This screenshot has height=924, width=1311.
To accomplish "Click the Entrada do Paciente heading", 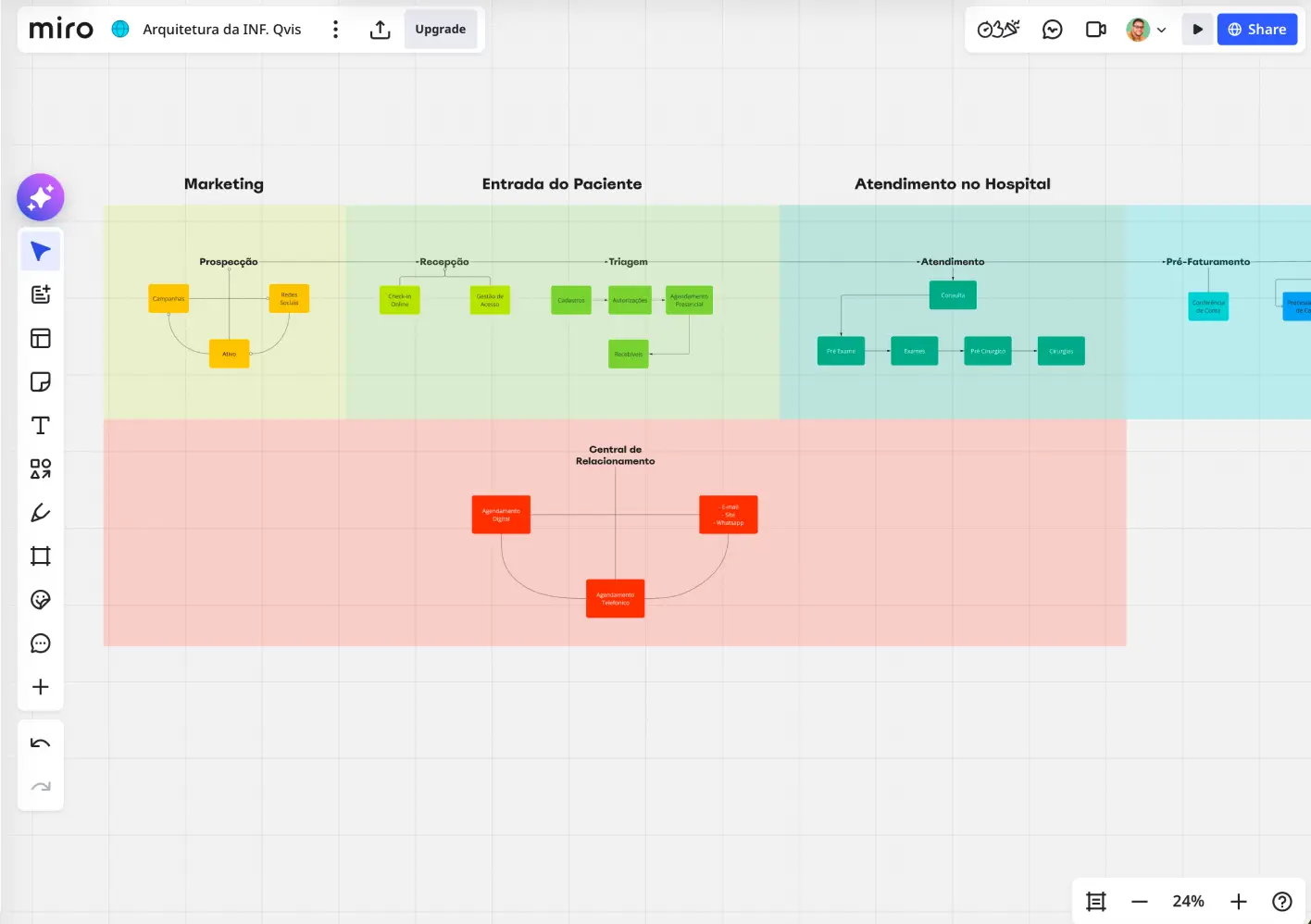I will pos(562,184).
